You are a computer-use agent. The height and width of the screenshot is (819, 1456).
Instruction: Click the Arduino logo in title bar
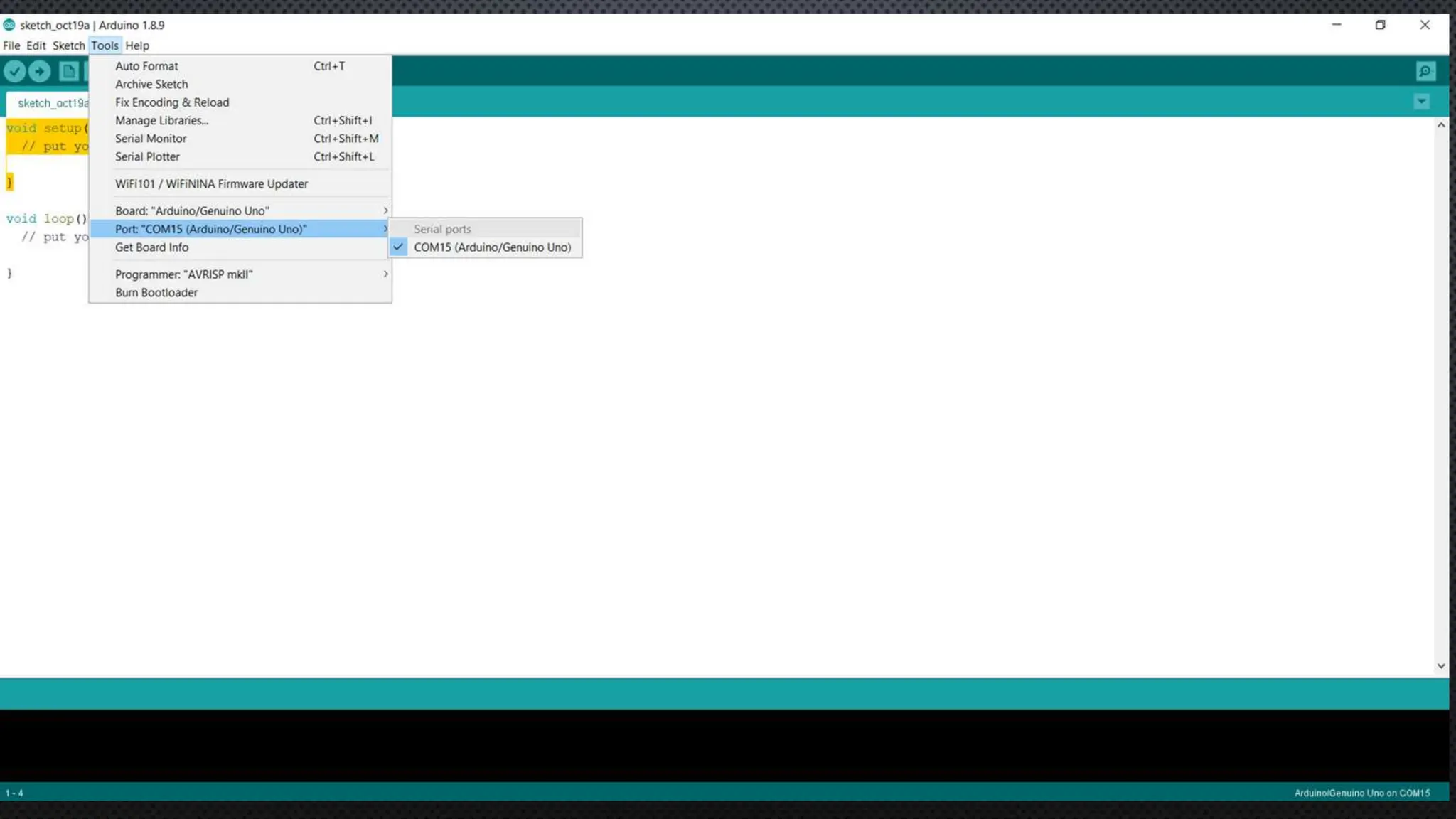[x=9, y=25]
